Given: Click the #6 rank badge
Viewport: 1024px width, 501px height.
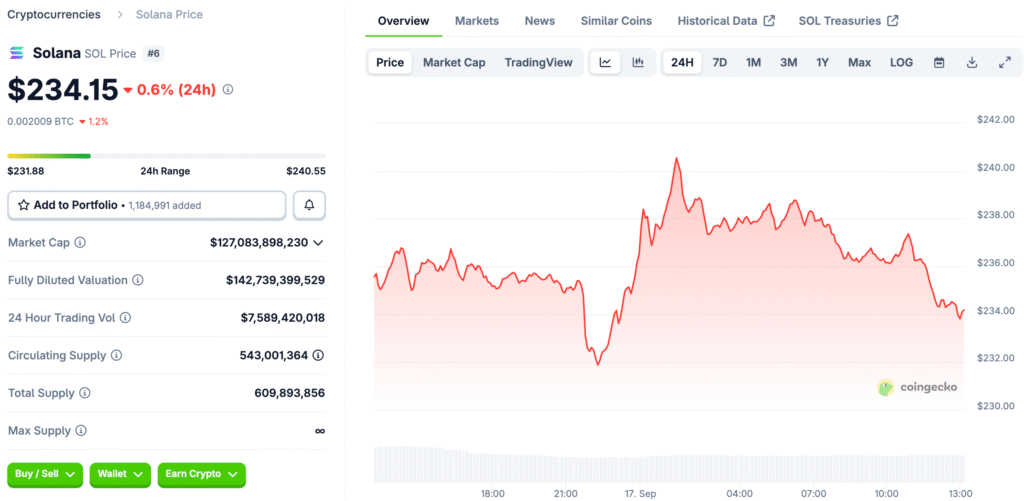Looking at the screenshot, I should (x=153, y=54).
